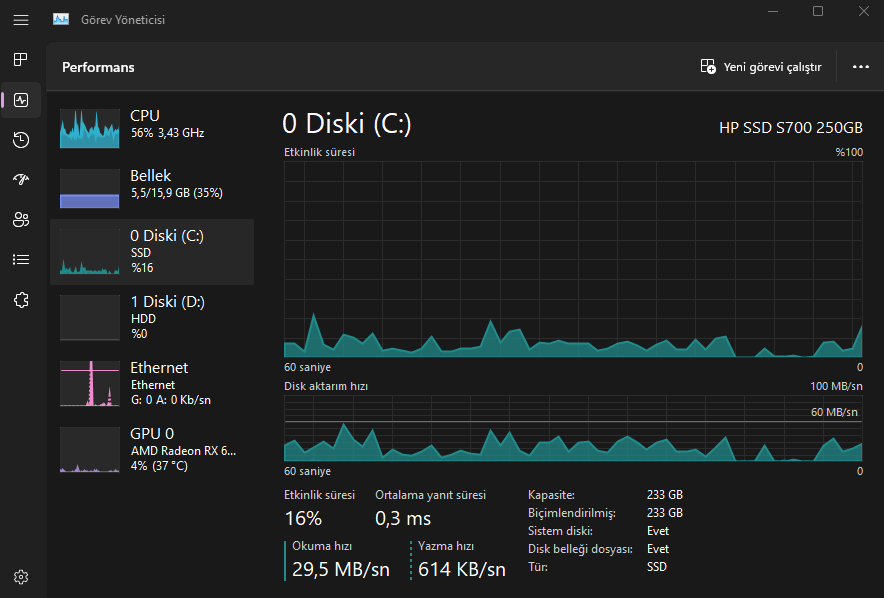Open the App history icon
The width and height of the screenshot is (884, 598).
tap(21, 139)
